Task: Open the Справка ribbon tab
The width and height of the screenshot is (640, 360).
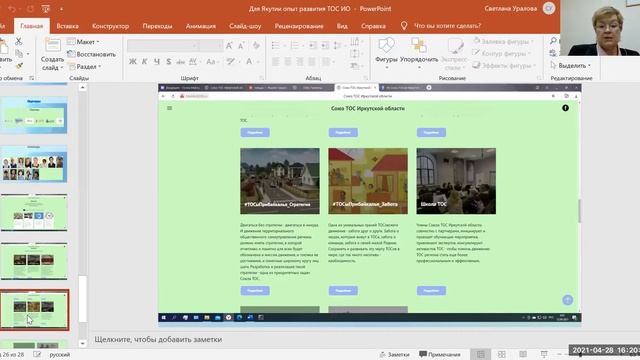Action: coord(373,26)
